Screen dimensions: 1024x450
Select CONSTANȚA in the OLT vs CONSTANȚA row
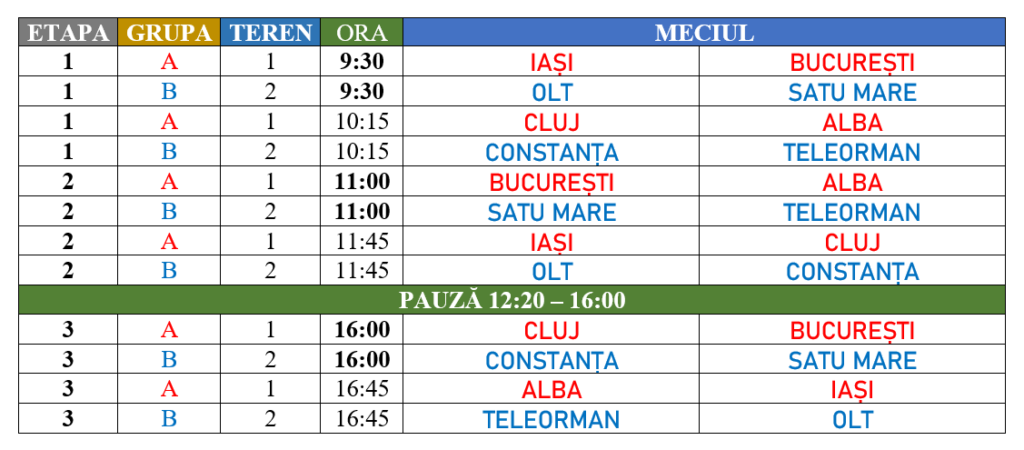pyautogui.click(x=852, y=272)
